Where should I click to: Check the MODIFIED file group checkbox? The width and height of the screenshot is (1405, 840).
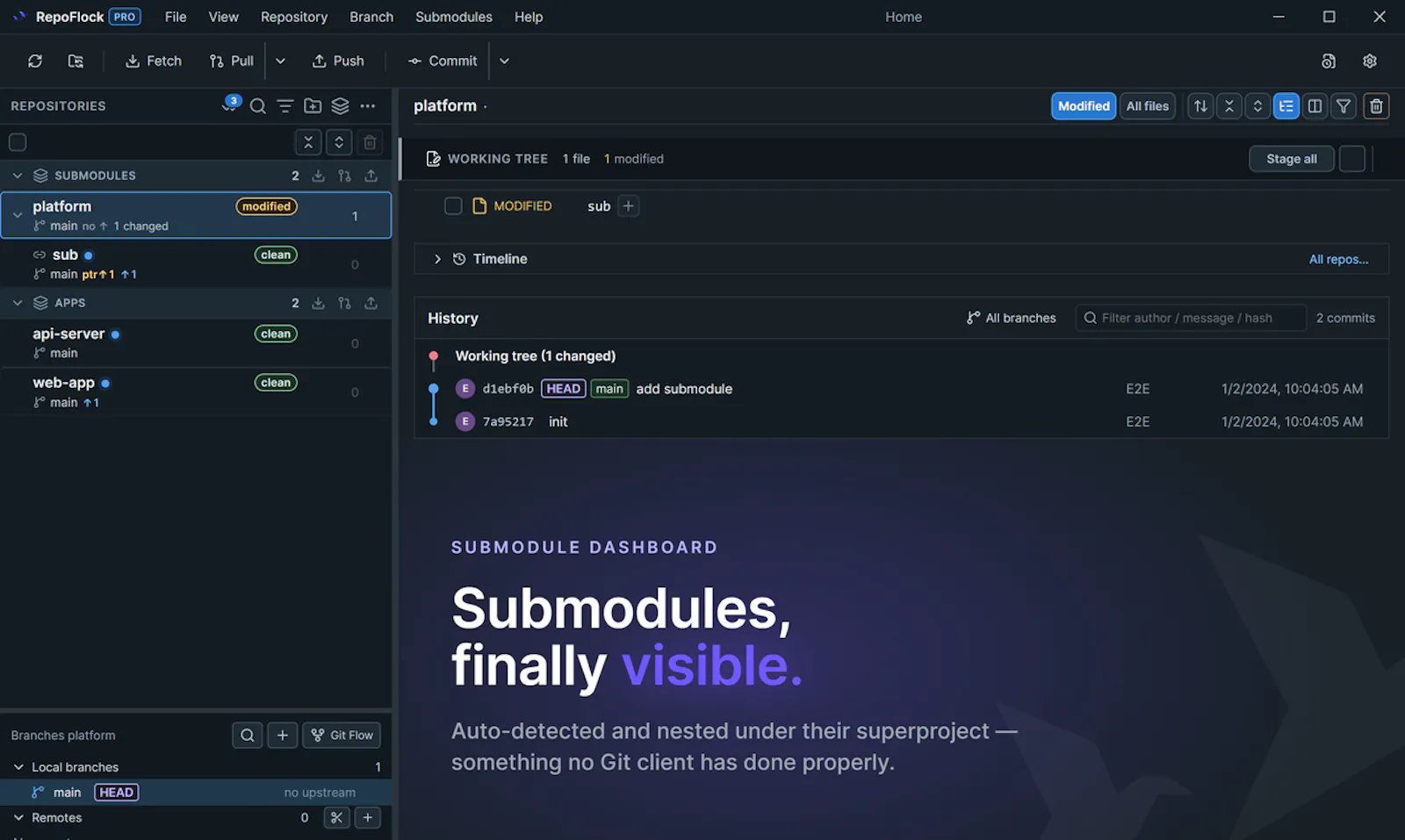[453, 206]
